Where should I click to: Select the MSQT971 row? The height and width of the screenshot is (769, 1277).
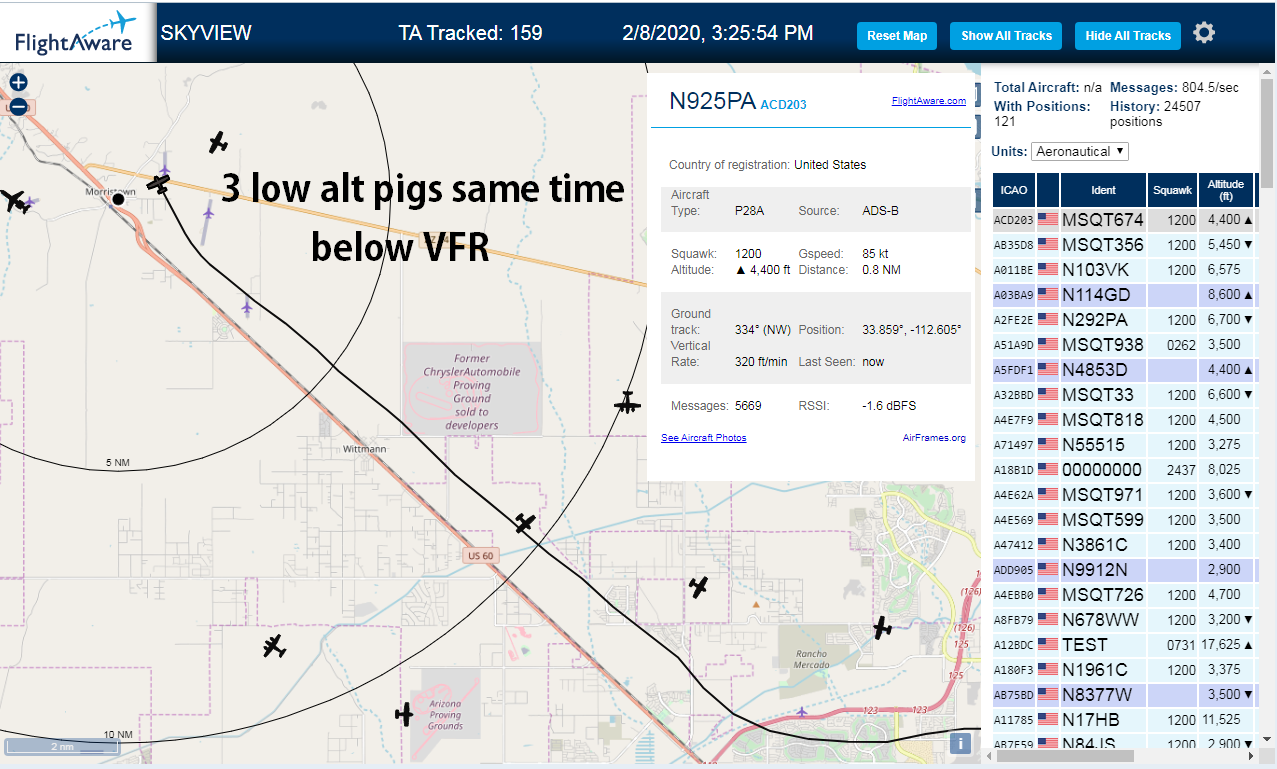1124,494
